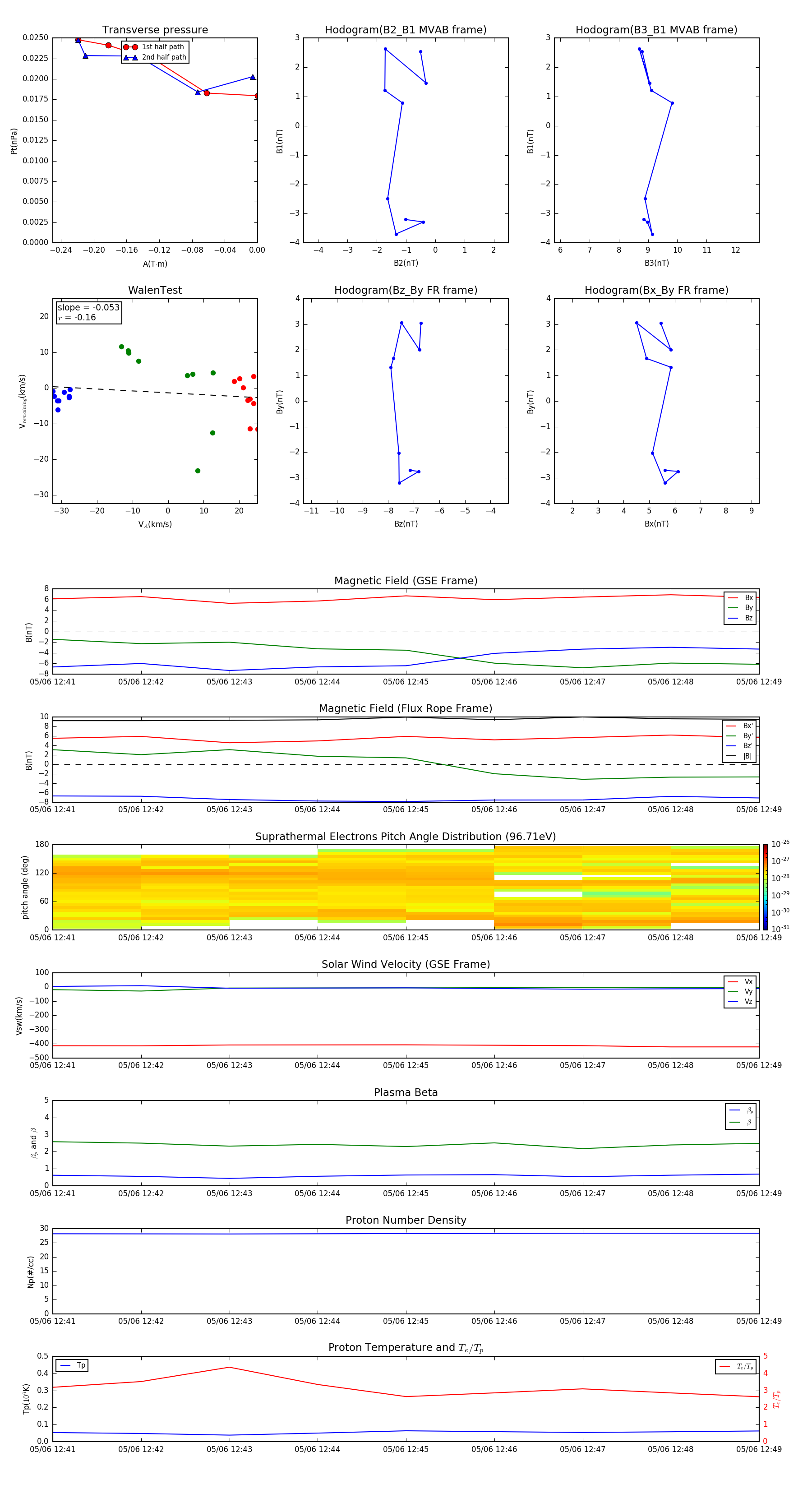This screenshot has width=812, height=1489.
Task: Click the 'Solar Wind Velocity (GSE Frame)' title
Action: (x=406, y=964)
